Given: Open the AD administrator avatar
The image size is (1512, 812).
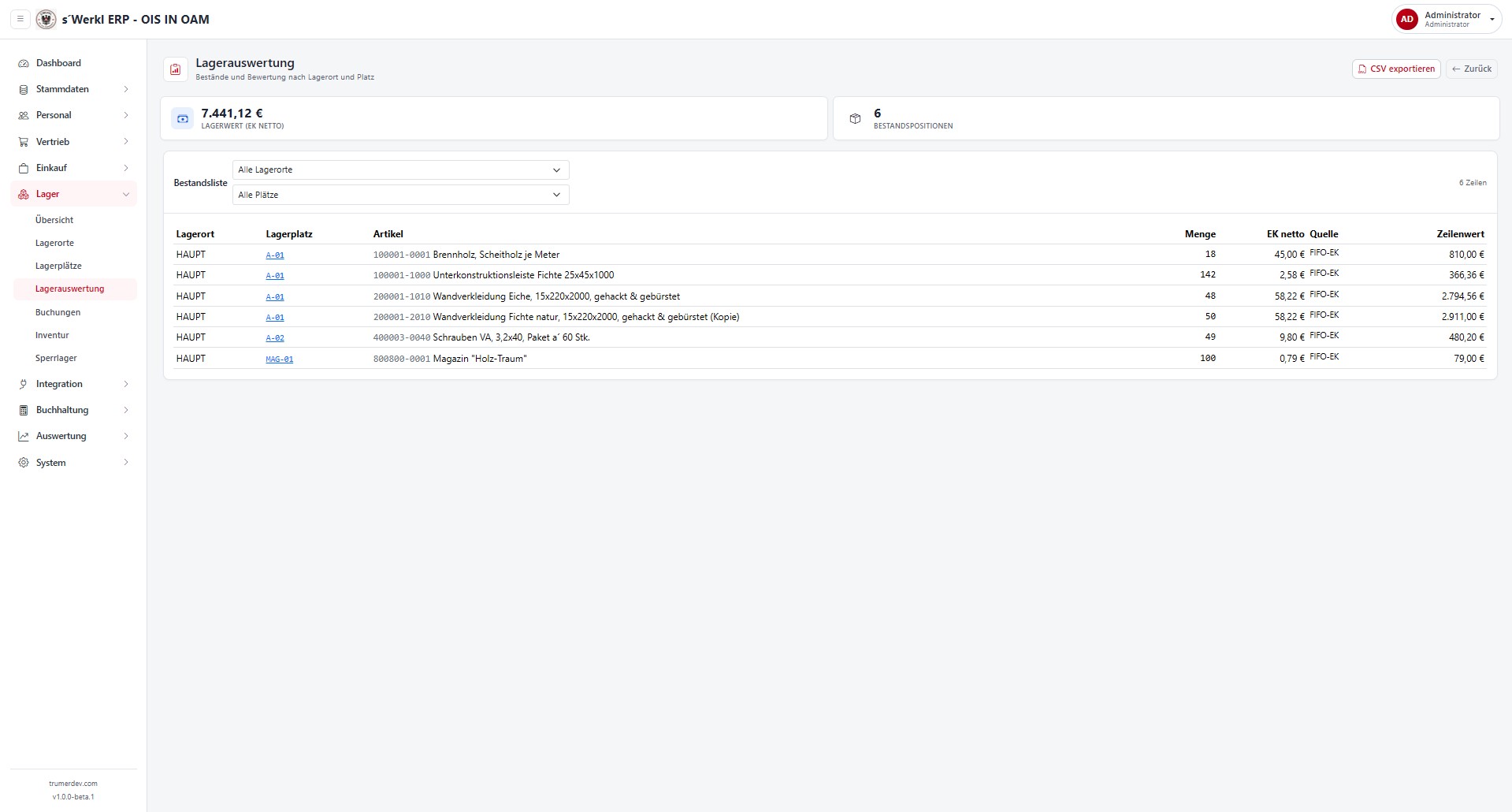Looking at the screenshot, I should click(1406, 19).
